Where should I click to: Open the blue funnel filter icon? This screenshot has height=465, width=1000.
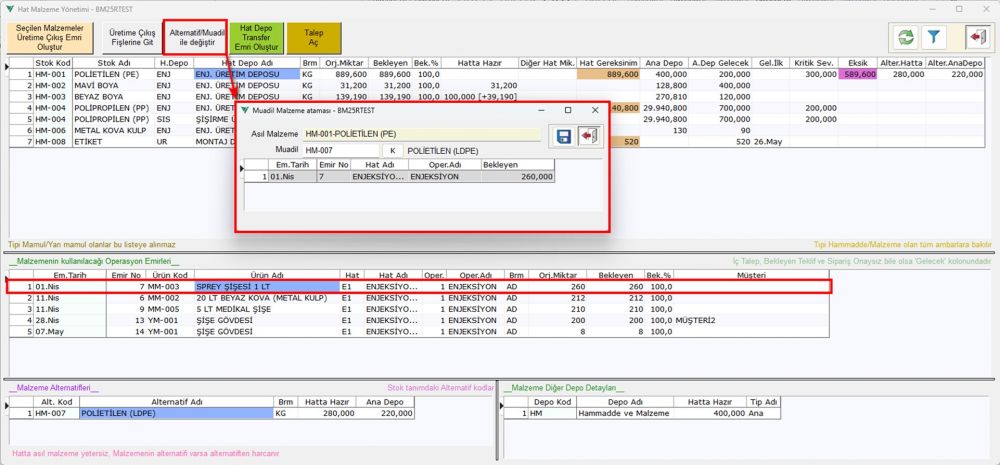(x=934, y=37)
